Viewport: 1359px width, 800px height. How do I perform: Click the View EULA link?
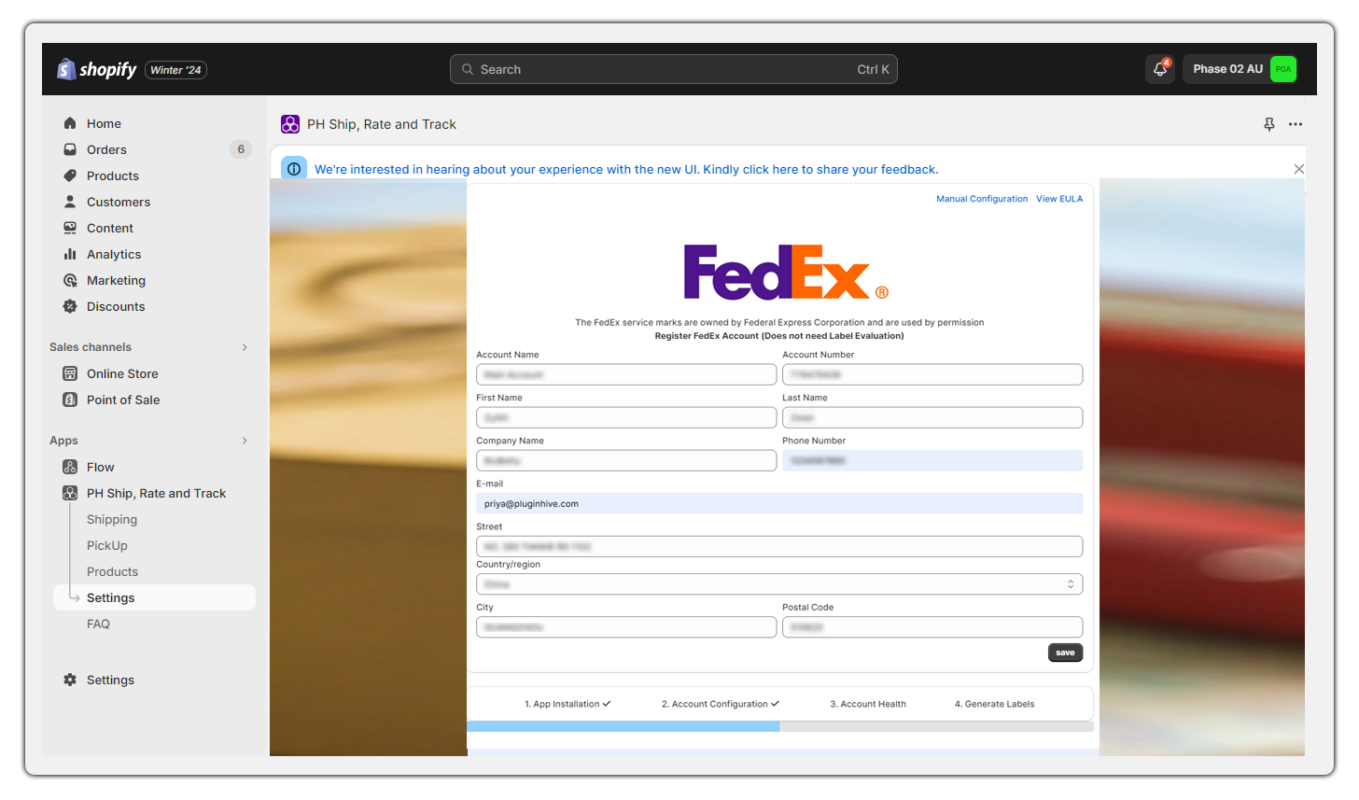click(1059, 199)
